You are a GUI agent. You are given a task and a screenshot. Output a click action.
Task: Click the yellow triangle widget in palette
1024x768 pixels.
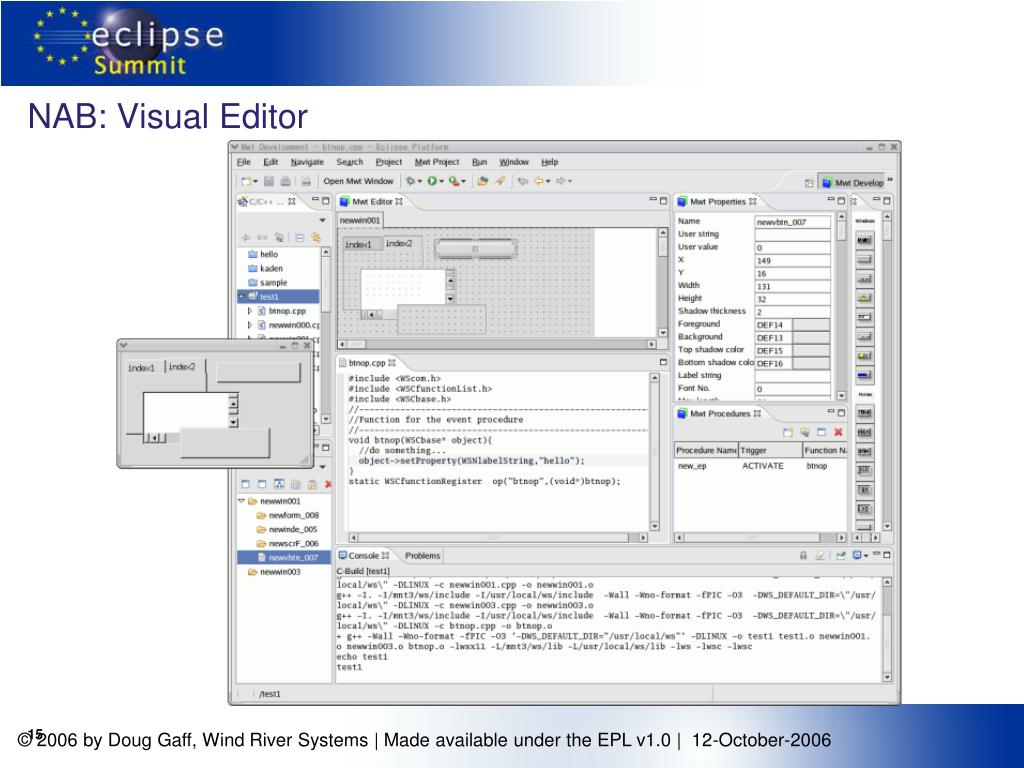click(865, 298)
